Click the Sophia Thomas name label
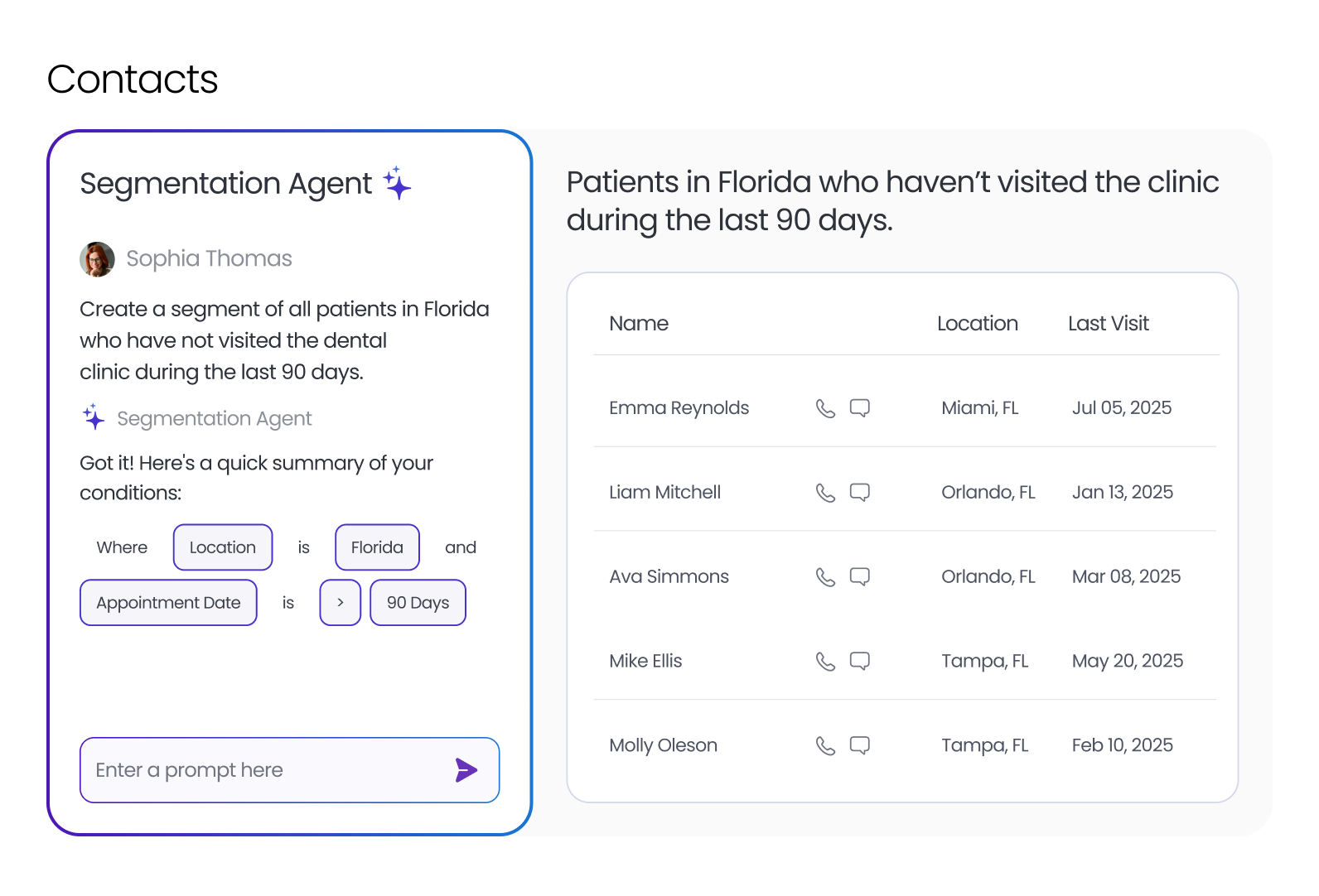Viewport: 1319px width, 896px height. point(209,259)
